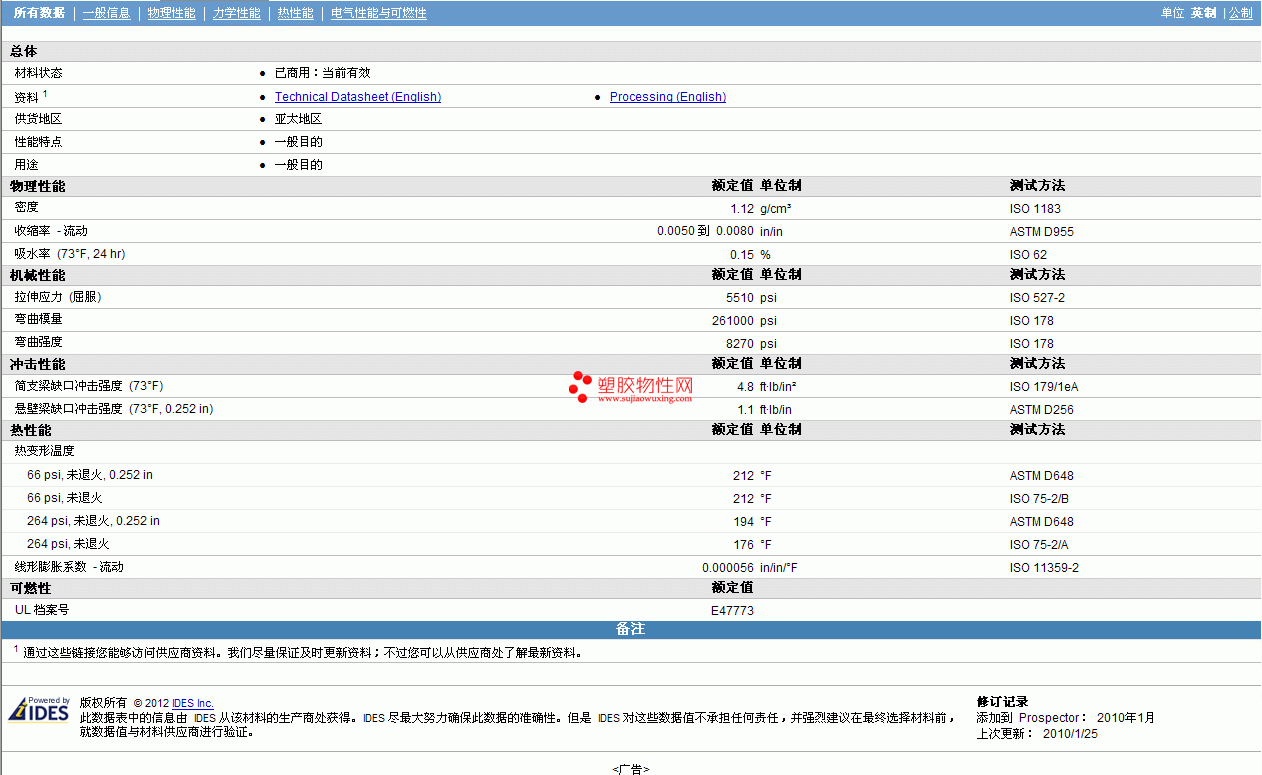Click the 修订记录 heading
1262x775 pixels.
point(1002,702)
